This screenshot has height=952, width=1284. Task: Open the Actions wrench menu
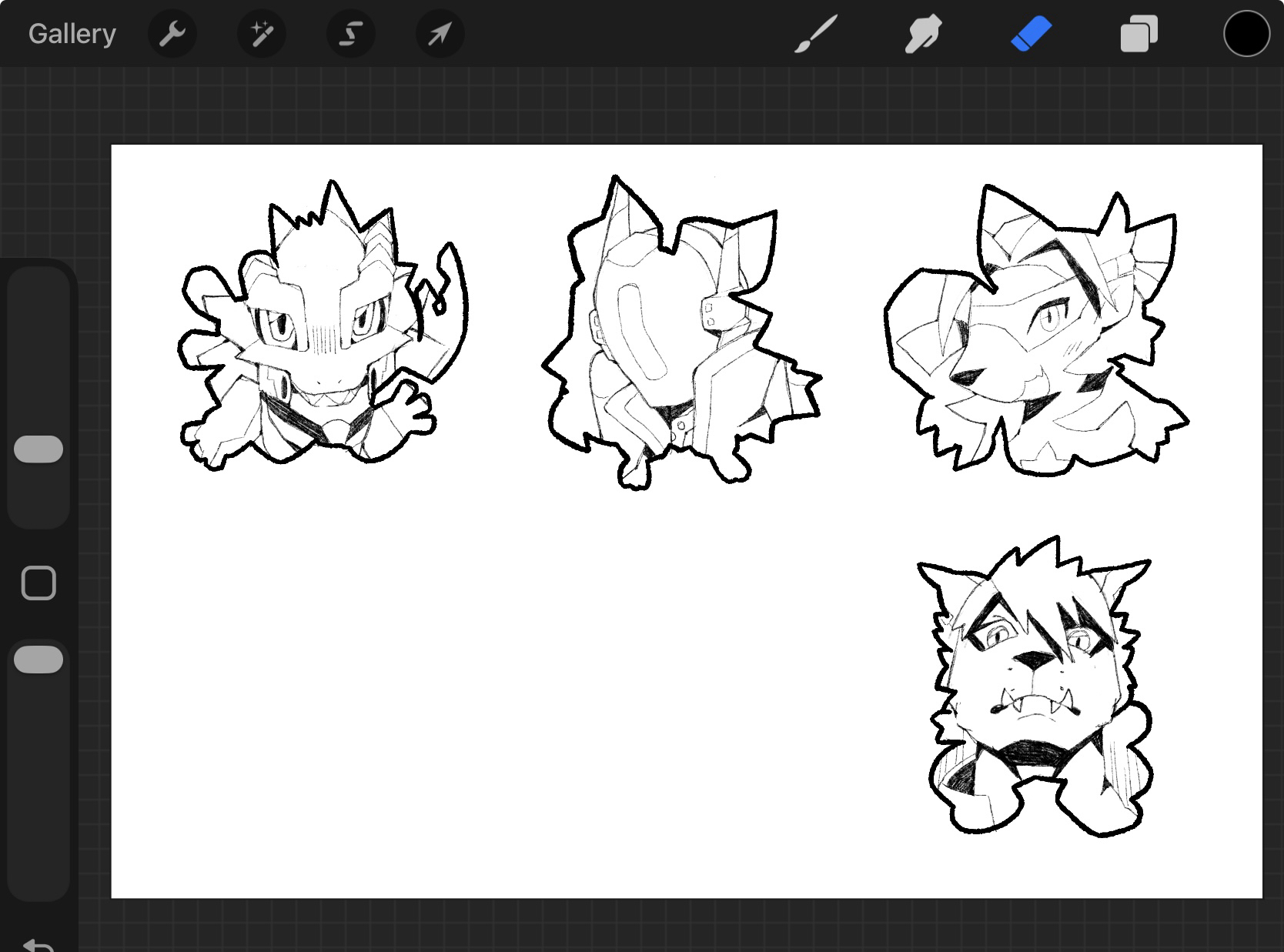pos(172,34)
